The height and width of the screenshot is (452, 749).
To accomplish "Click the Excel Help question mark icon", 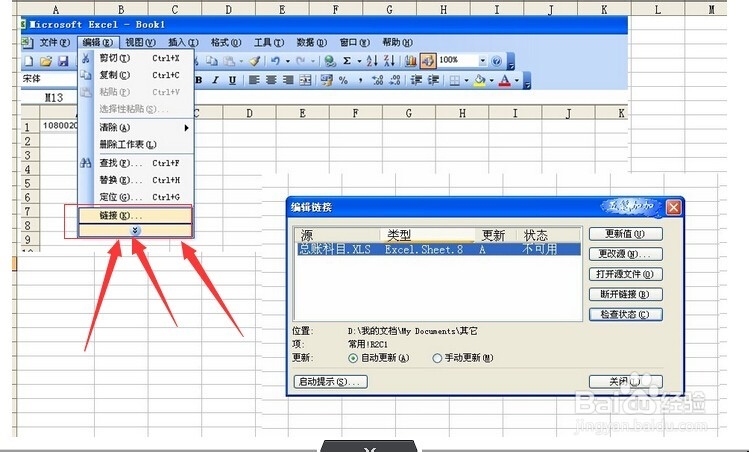I will tap(497, 61).
